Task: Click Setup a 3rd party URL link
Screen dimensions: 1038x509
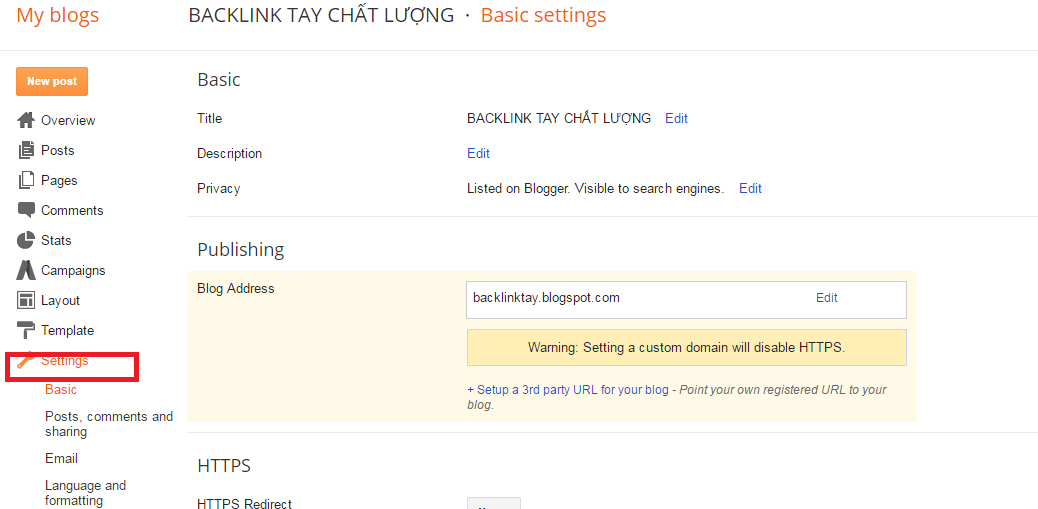Action: tap(568, 390)
